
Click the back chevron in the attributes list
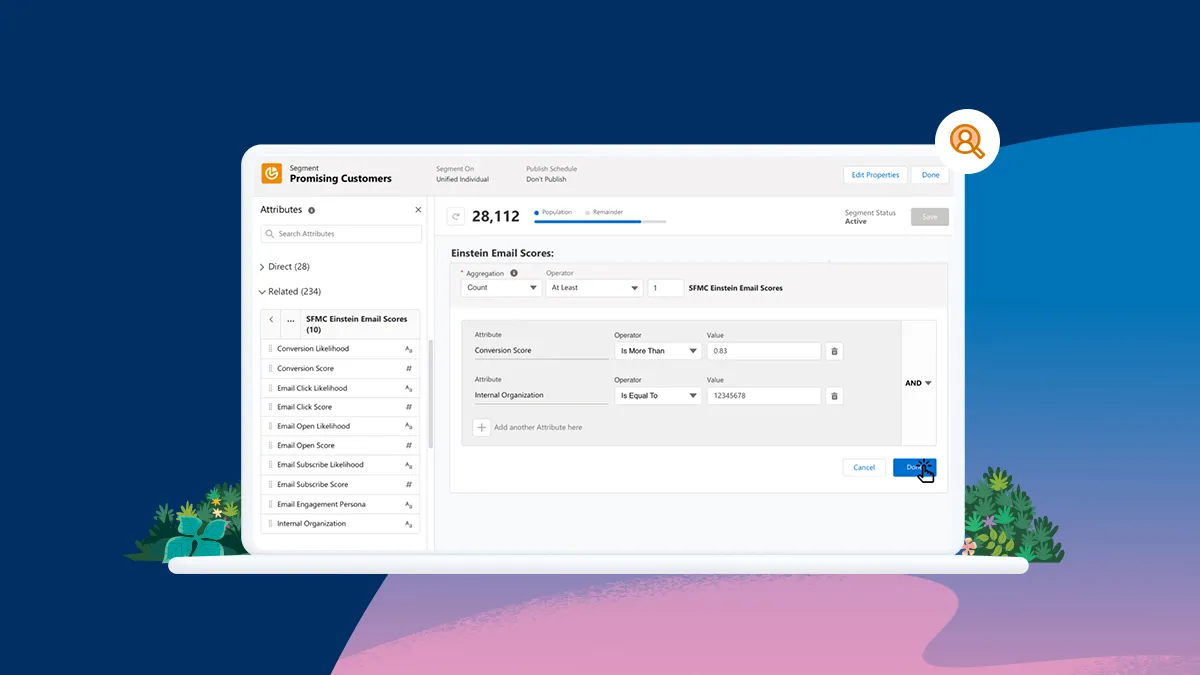click(272, 319)
